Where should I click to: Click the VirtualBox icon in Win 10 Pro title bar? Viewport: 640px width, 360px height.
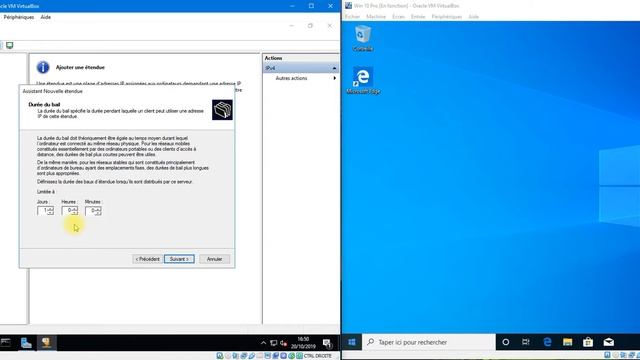click(x=348, y=6)
